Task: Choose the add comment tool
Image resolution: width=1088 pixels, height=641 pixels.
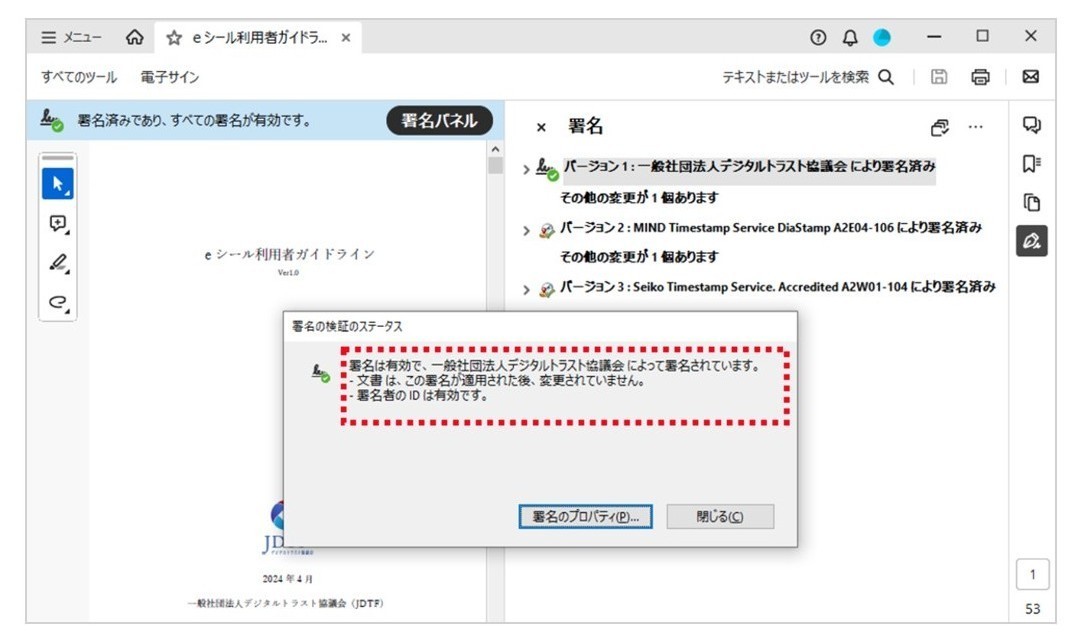Action: [58, 223]
